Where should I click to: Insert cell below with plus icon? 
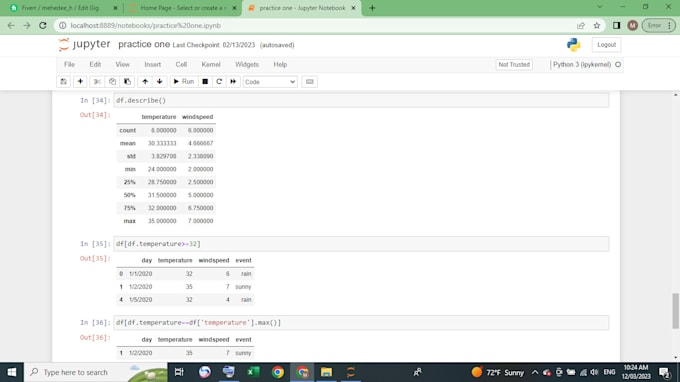[80, 82]
